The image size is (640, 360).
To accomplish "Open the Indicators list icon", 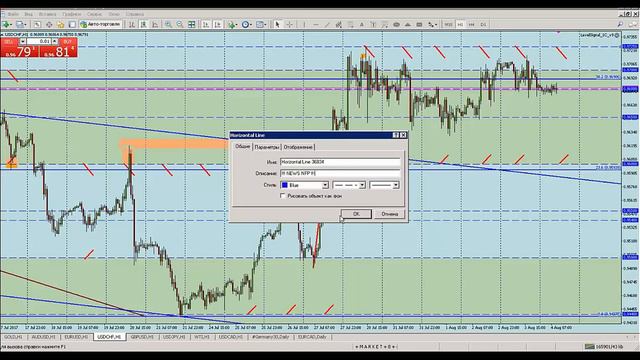I will coord(233,24).
